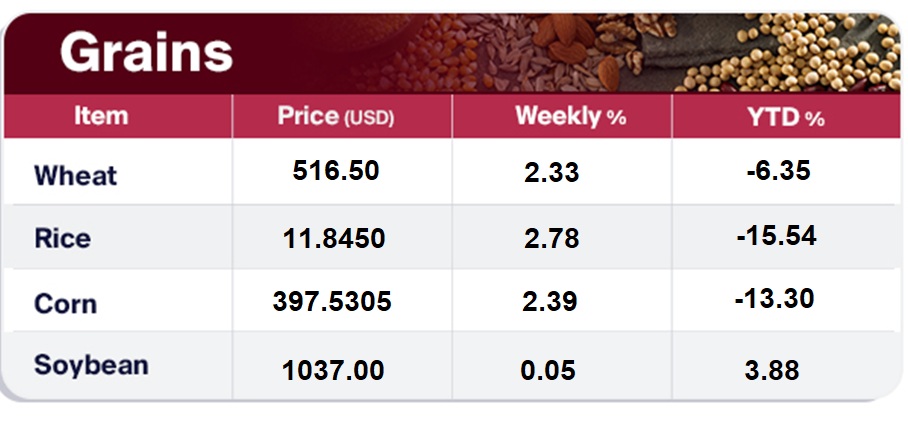Click Wheat price 516.50

(336, 171)
